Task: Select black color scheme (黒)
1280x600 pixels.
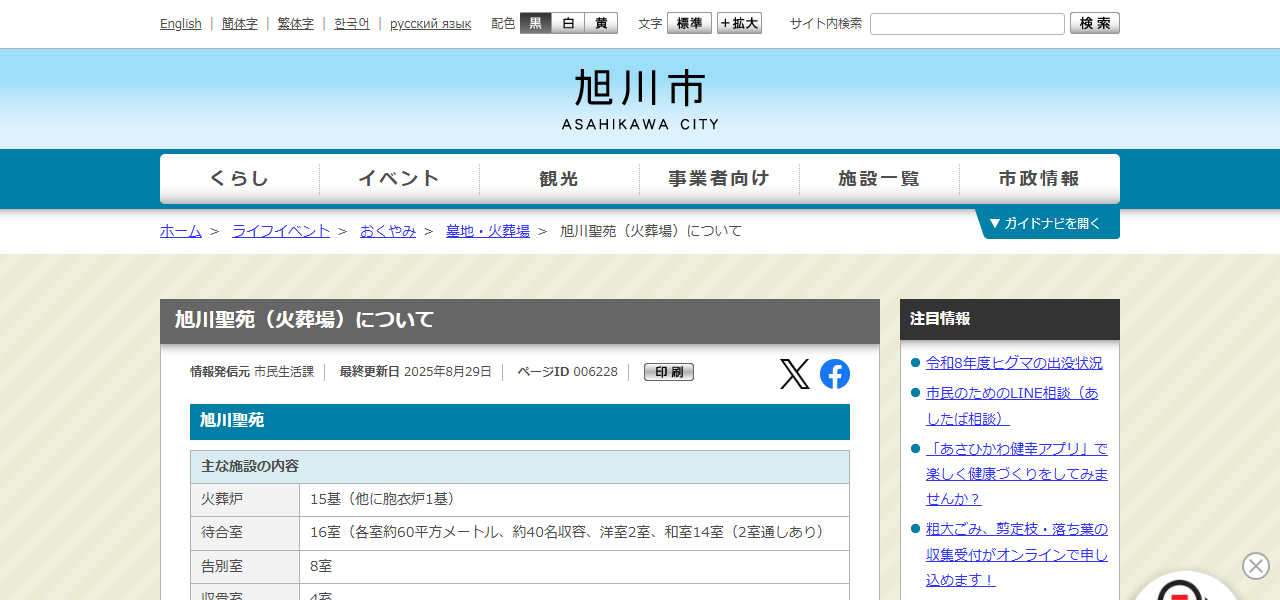Action: pyautogui.click(x=536, y=23)
